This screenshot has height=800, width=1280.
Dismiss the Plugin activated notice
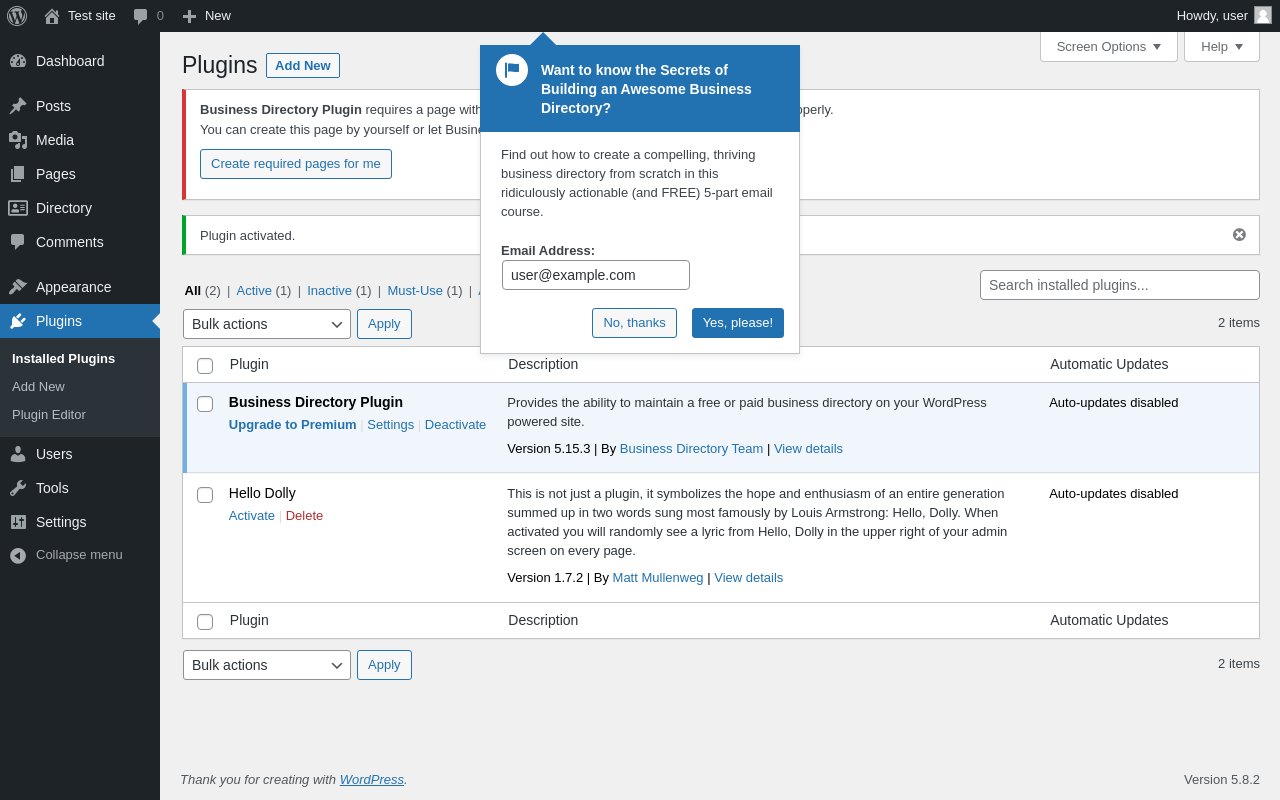click(x=1239, y=235)
